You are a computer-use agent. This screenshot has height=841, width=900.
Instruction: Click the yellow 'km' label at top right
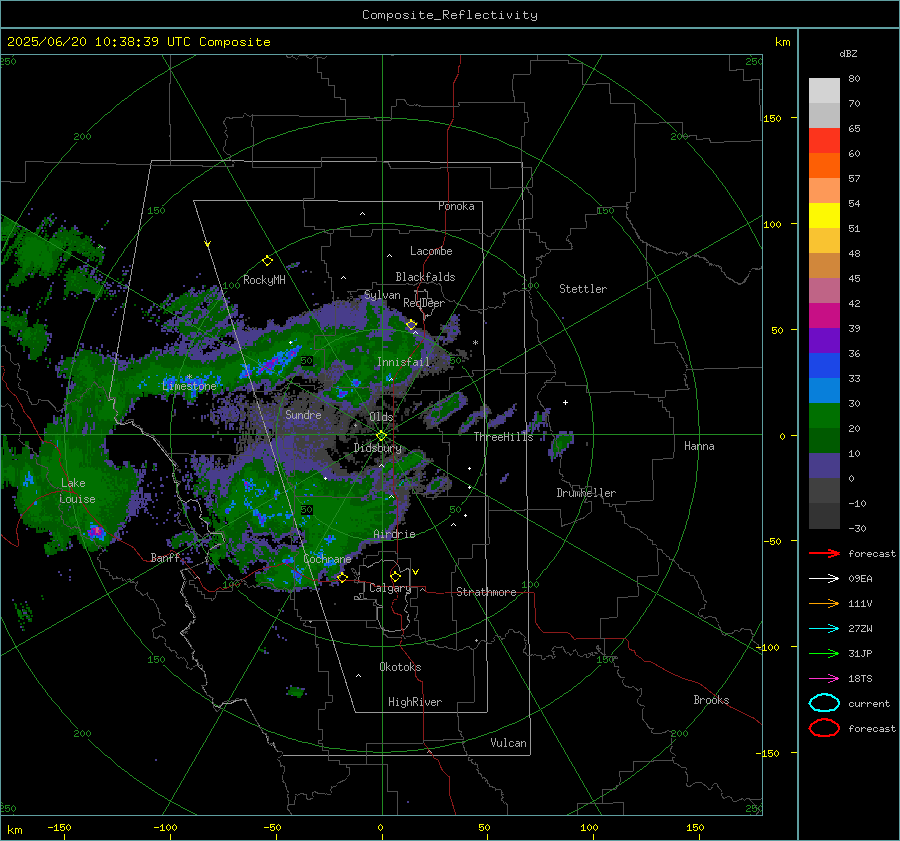[x=782, y=42]
